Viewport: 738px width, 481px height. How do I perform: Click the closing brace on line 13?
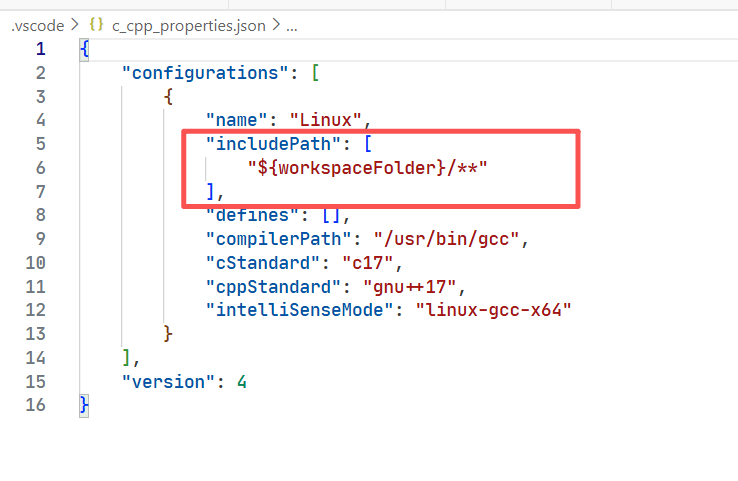pyautogui.click(x=168, y=334)
